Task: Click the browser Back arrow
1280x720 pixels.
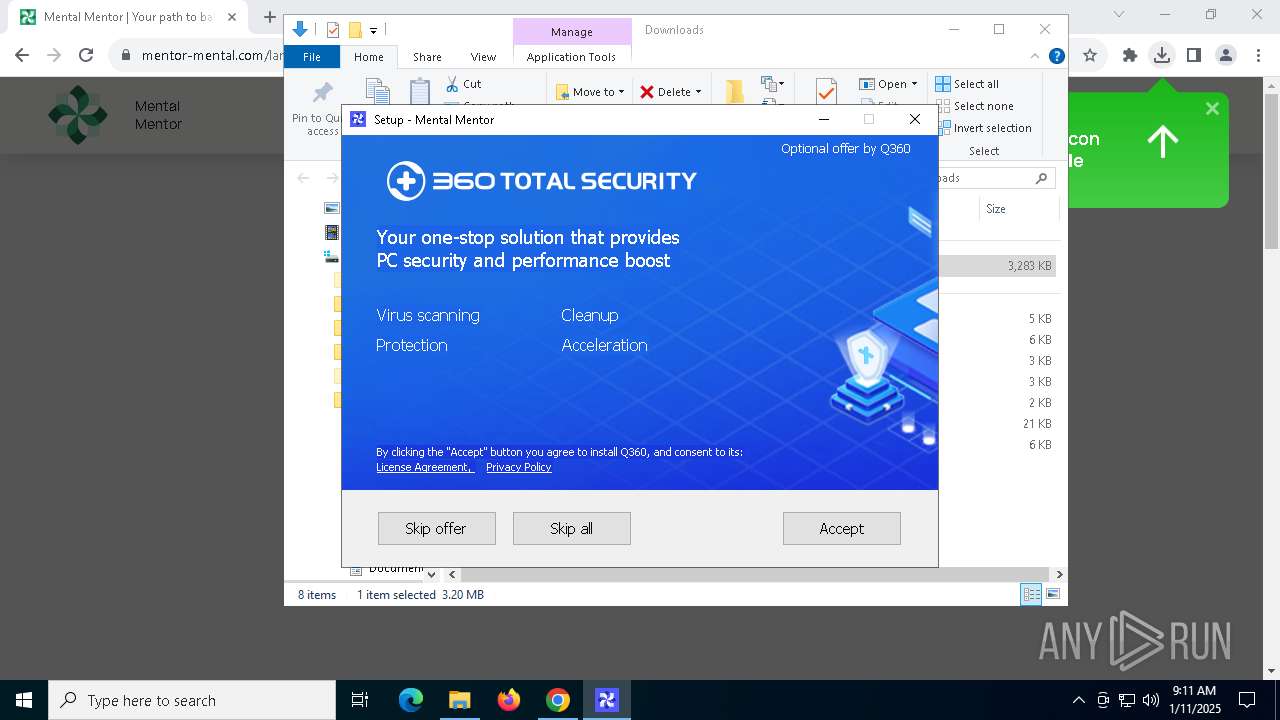Action: point(22,55)
